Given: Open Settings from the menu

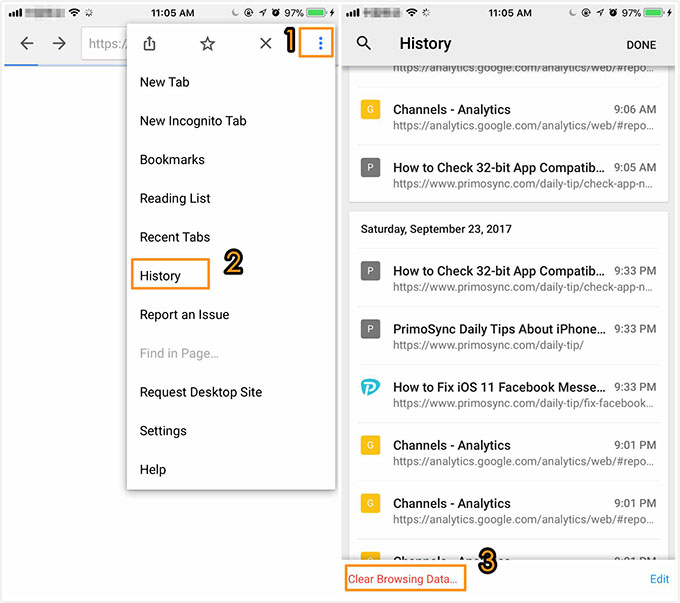Looking at the screenshot, I should click(163, 431).
